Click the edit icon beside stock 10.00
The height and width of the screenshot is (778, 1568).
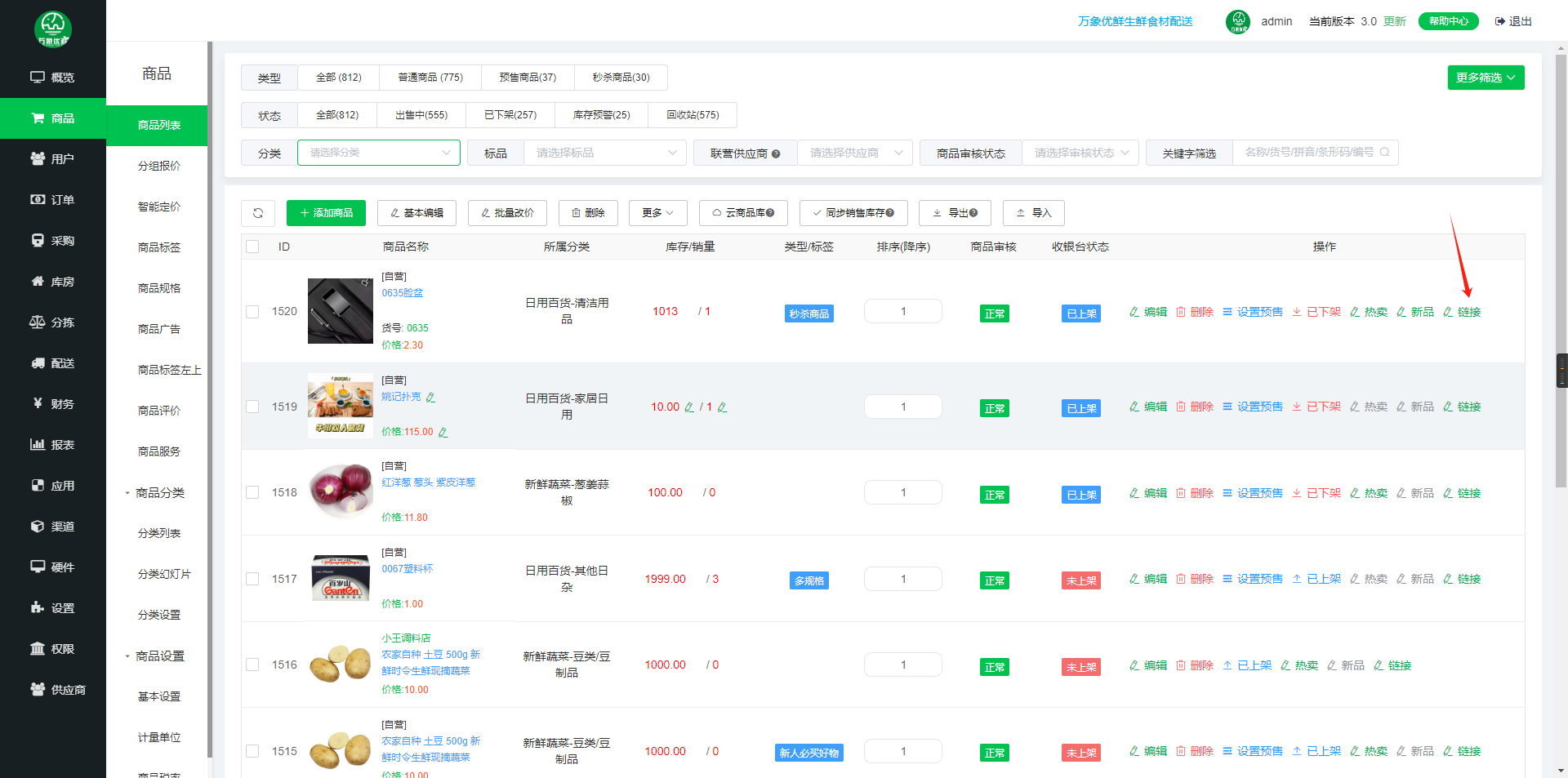689,407
